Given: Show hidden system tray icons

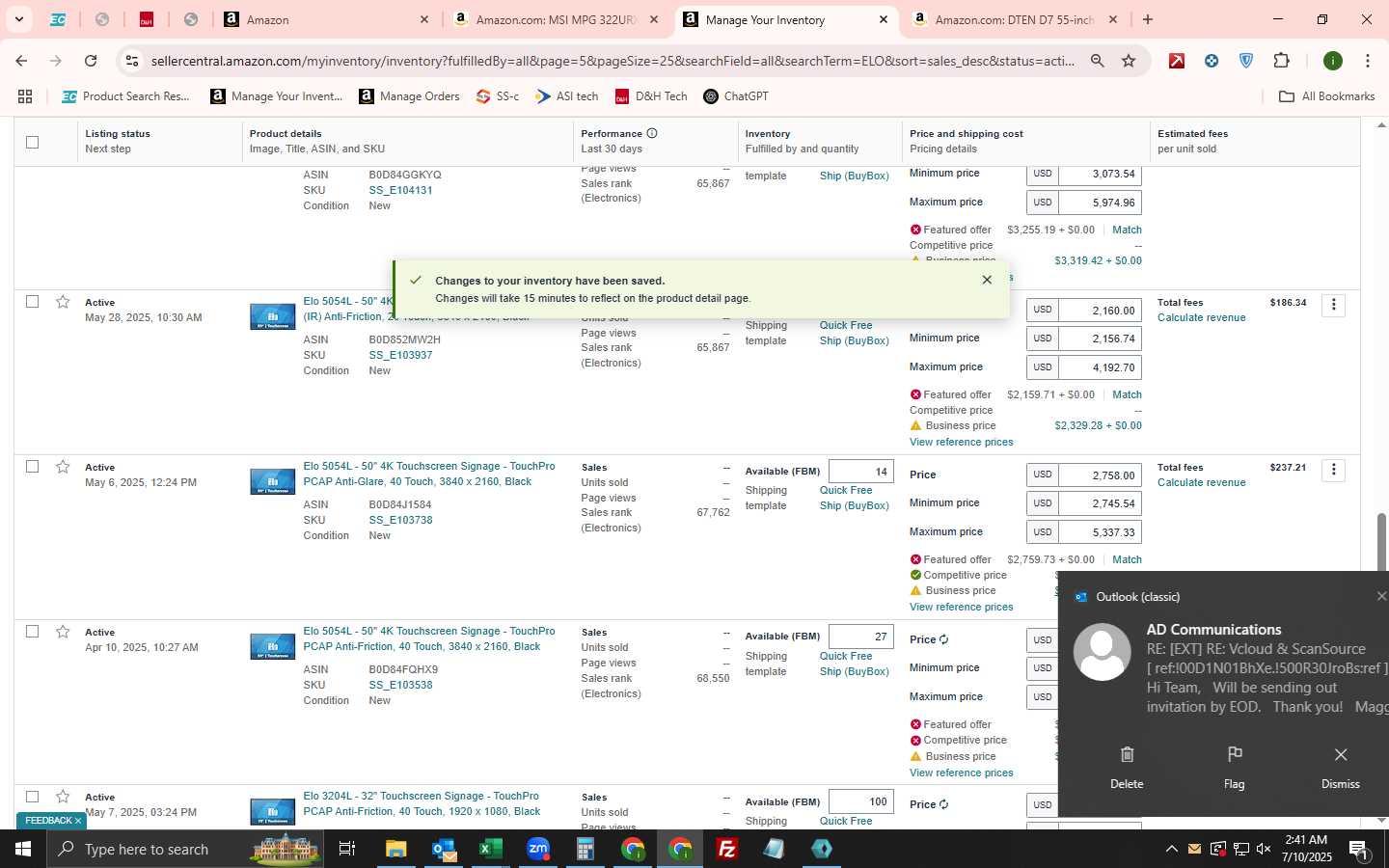Looking at the screenshot, I should tap(1171, 849).
